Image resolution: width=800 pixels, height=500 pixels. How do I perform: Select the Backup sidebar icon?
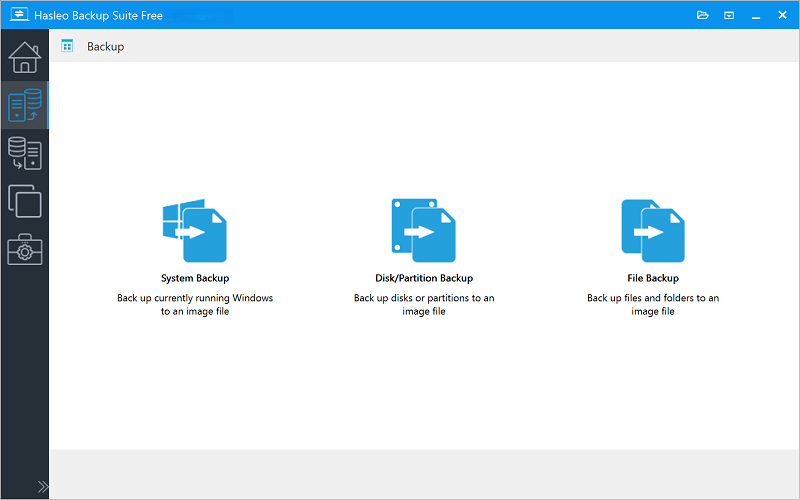point(24,105)
